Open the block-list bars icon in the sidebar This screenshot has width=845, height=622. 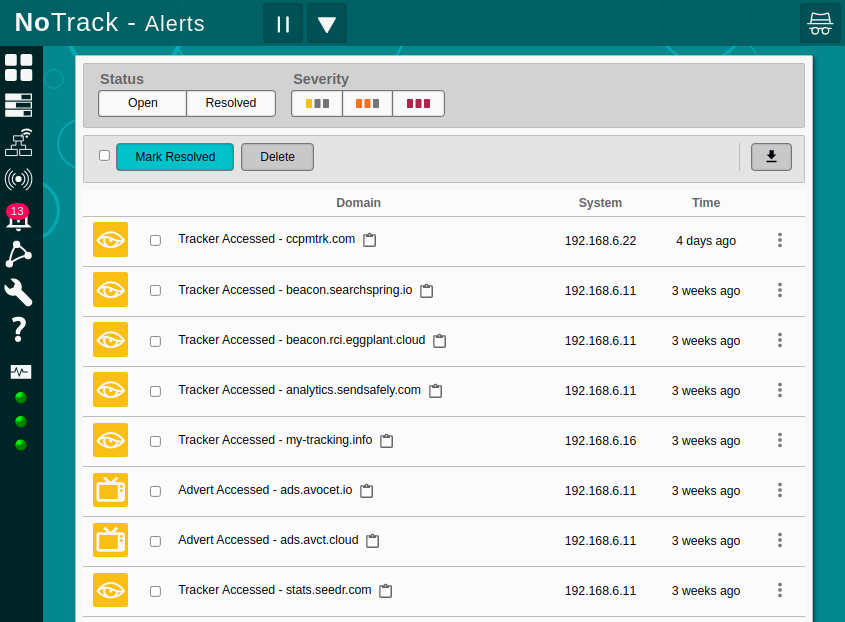[18, 105]
